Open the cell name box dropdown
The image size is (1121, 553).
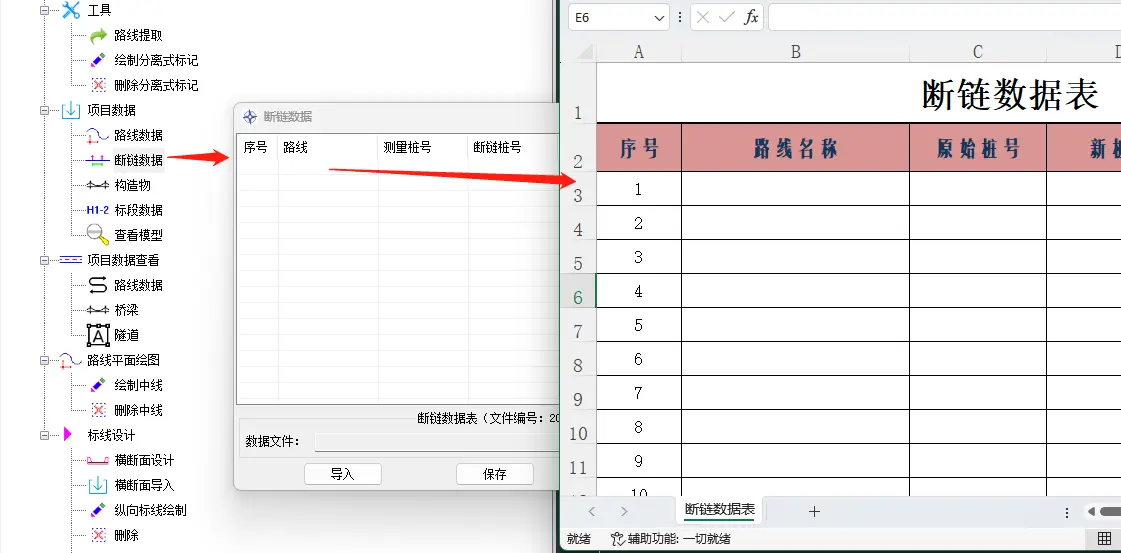pyautogui.click(x=659, y=17)
